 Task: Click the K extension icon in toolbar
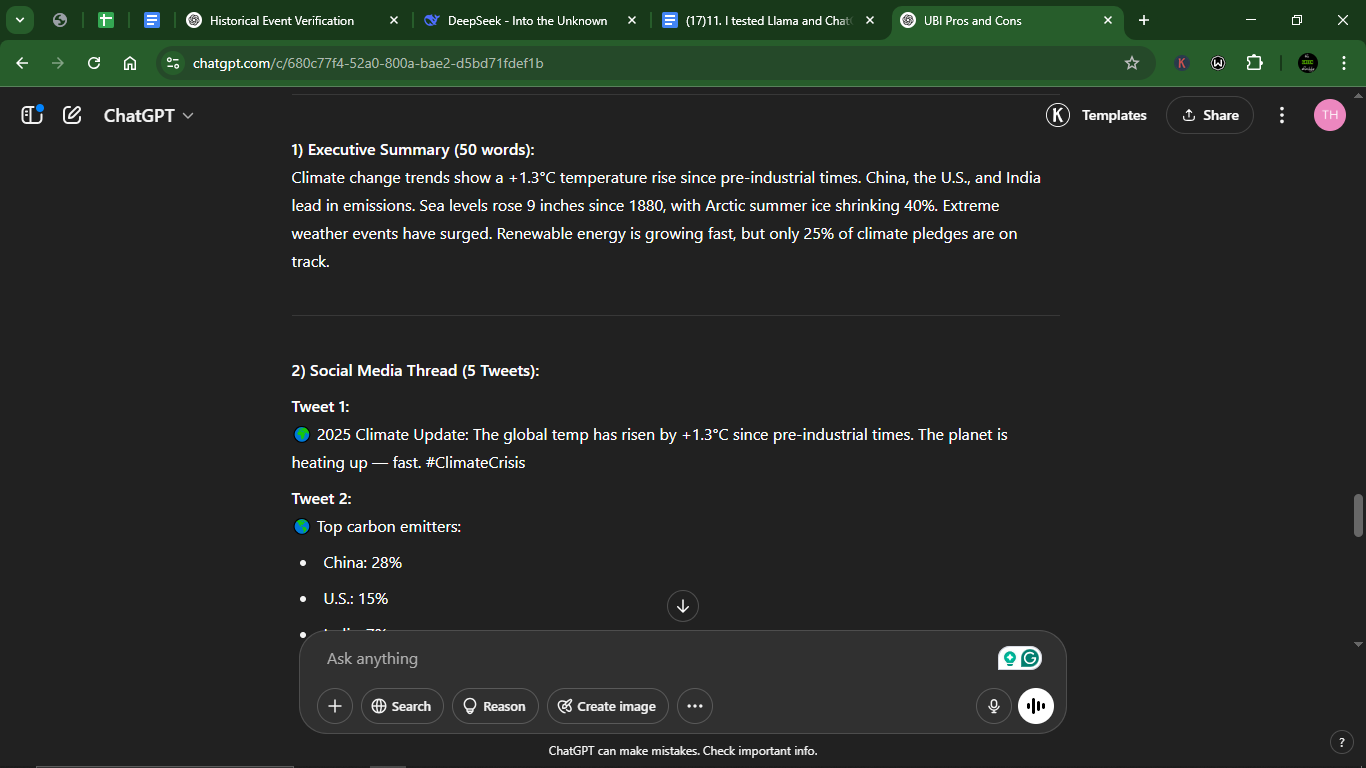(1182, 63)
